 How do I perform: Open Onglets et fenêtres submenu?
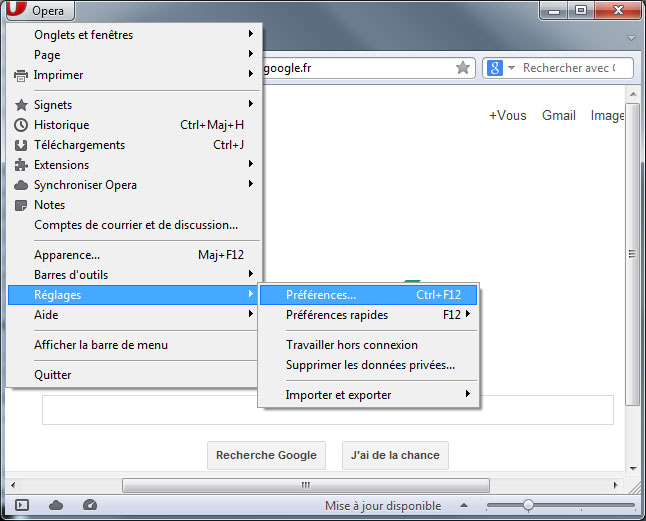coord(135,35)
